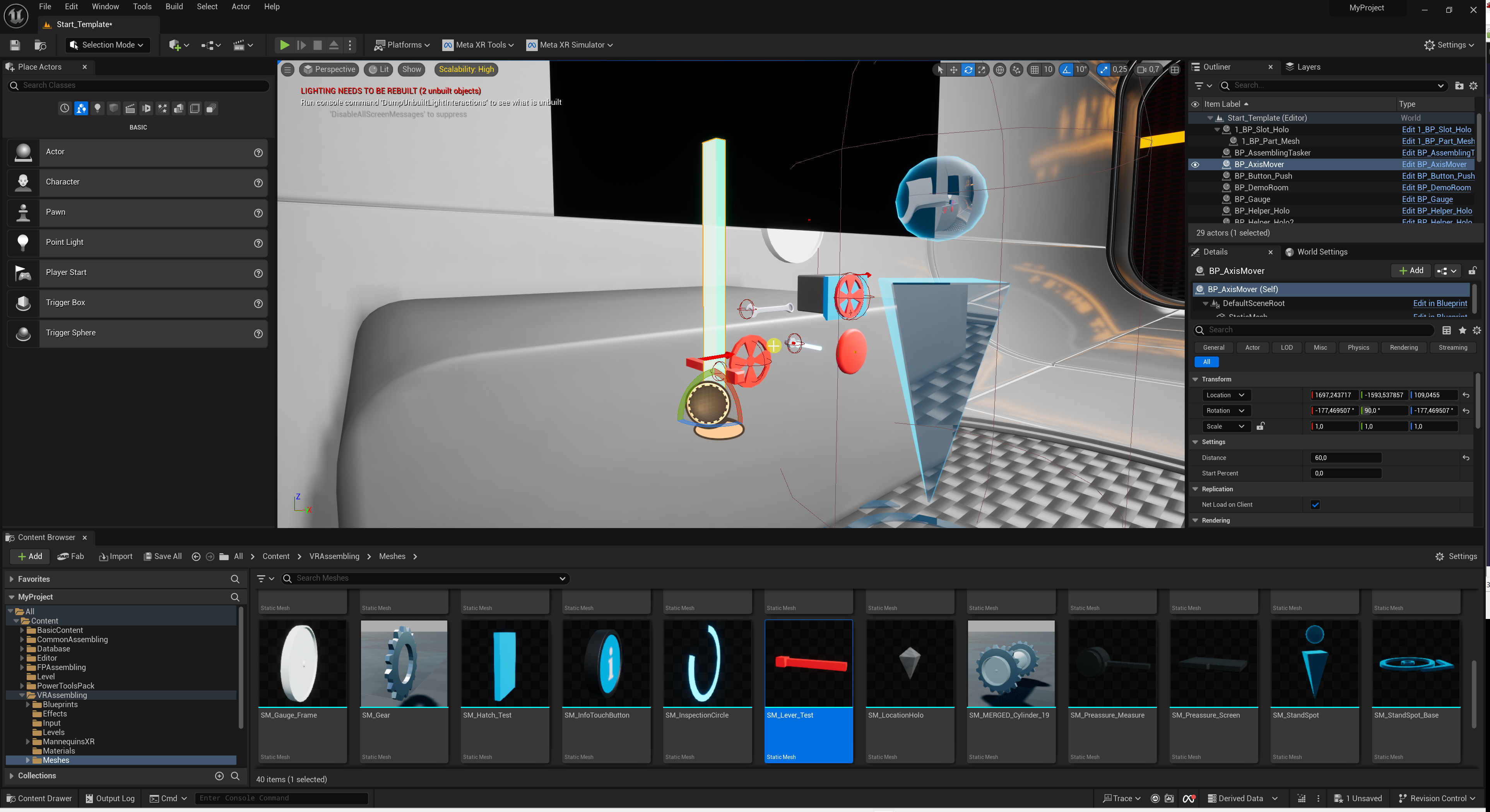The width and height of the screenshot is (1490, 812).
Task: Open the Build menu
Action: click(x=173, y=6)
